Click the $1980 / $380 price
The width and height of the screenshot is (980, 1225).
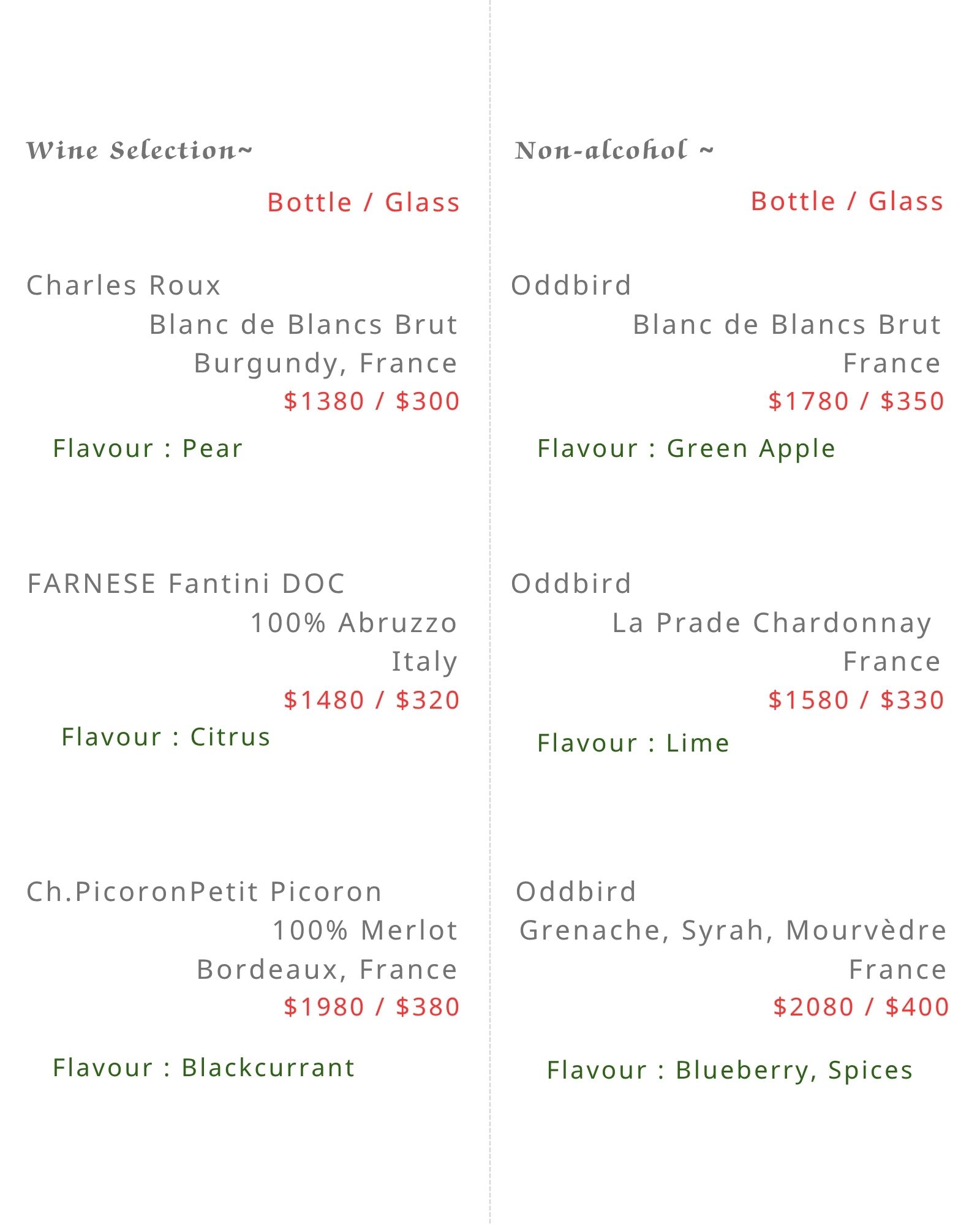[371, 1007]
